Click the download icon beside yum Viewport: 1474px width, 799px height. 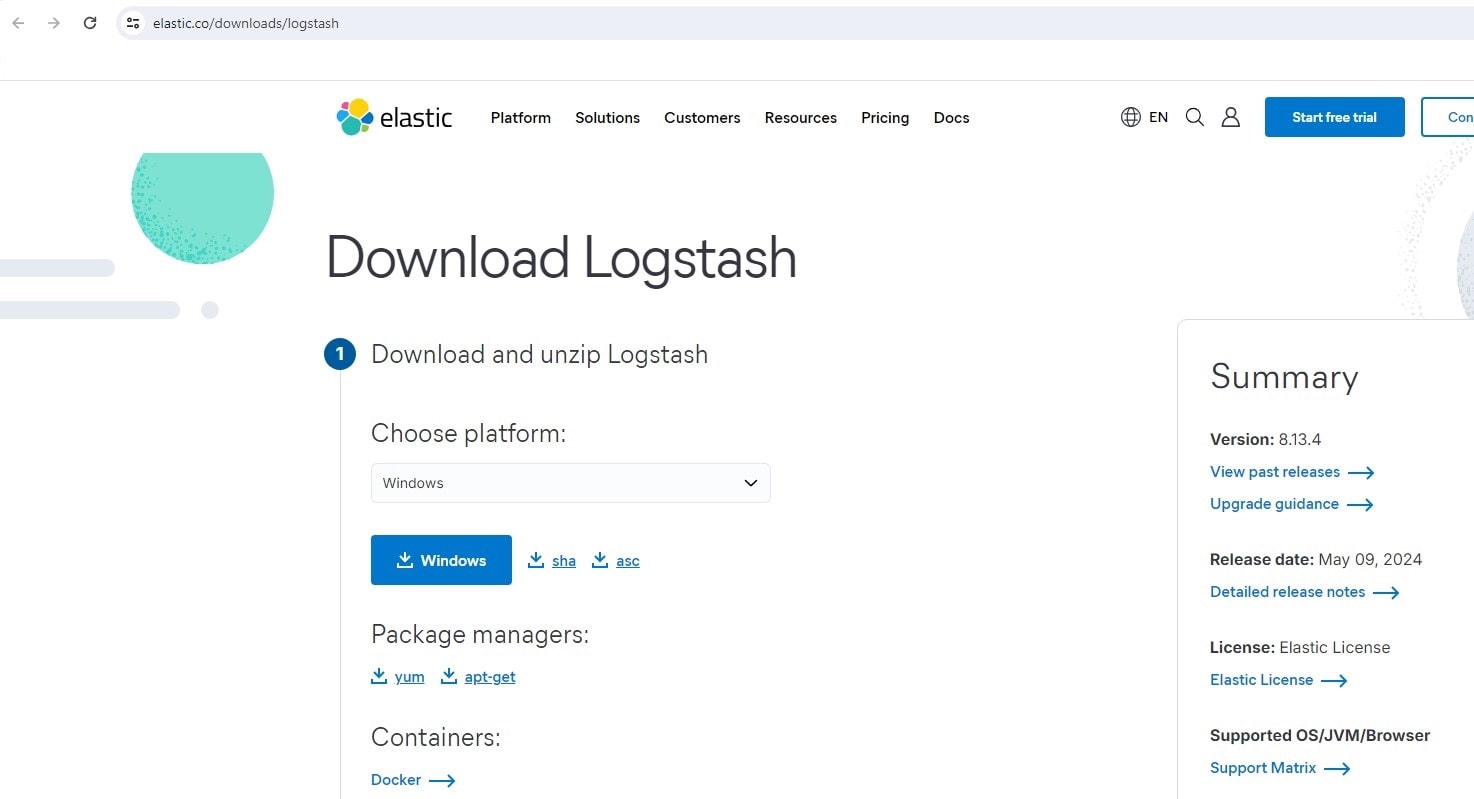[x=379, y=676]
